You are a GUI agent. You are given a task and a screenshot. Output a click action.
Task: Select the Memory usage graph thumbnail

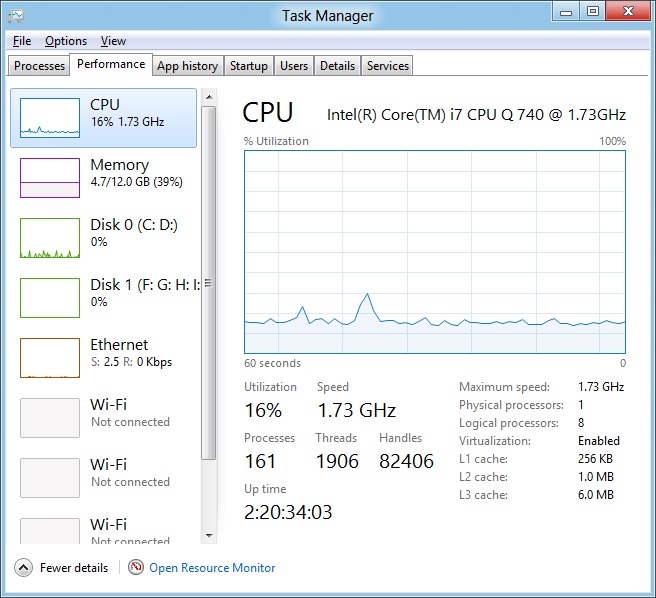pos(50,178)
